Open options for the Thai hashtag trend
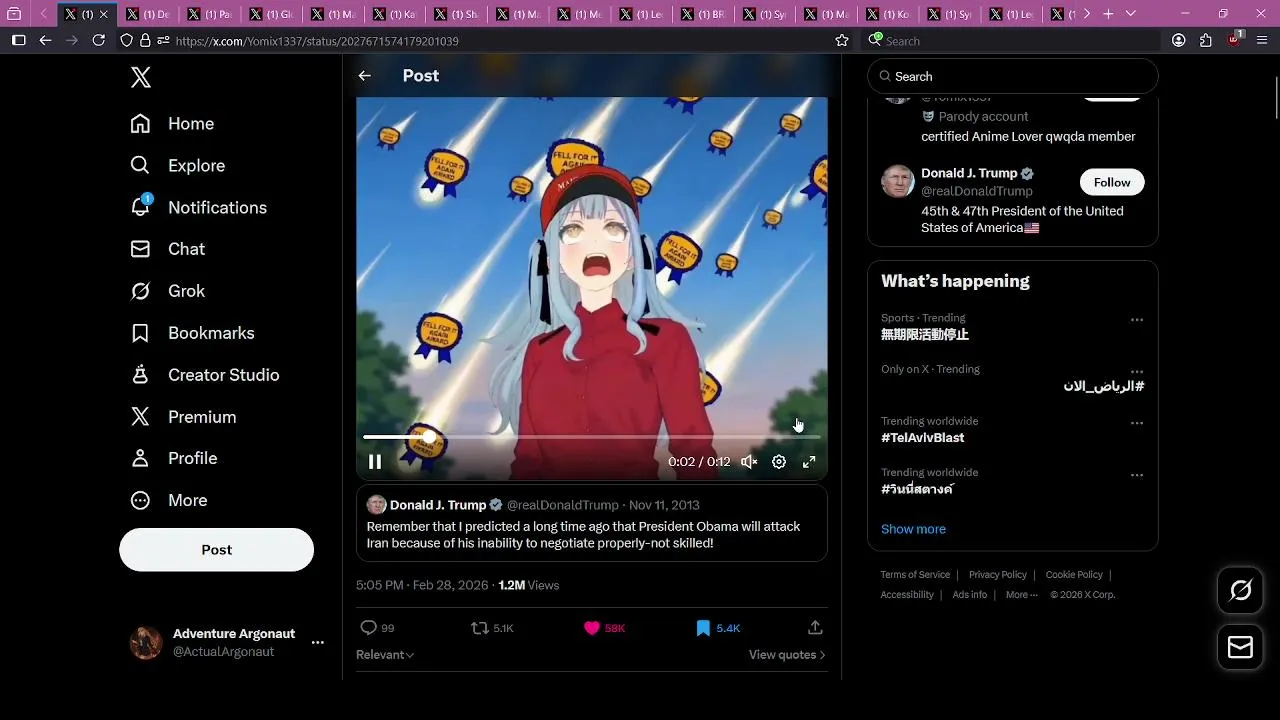 (1137, 475)
